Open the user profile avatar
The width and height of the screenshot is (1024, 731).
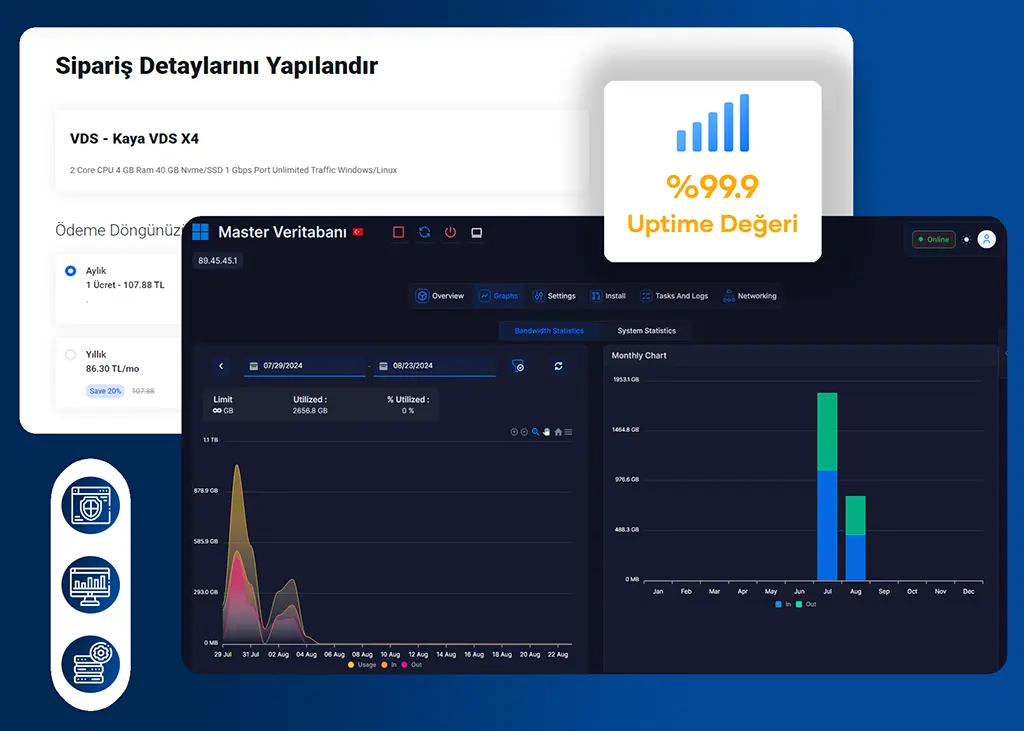pyautogui.click(x=987, y=239)
